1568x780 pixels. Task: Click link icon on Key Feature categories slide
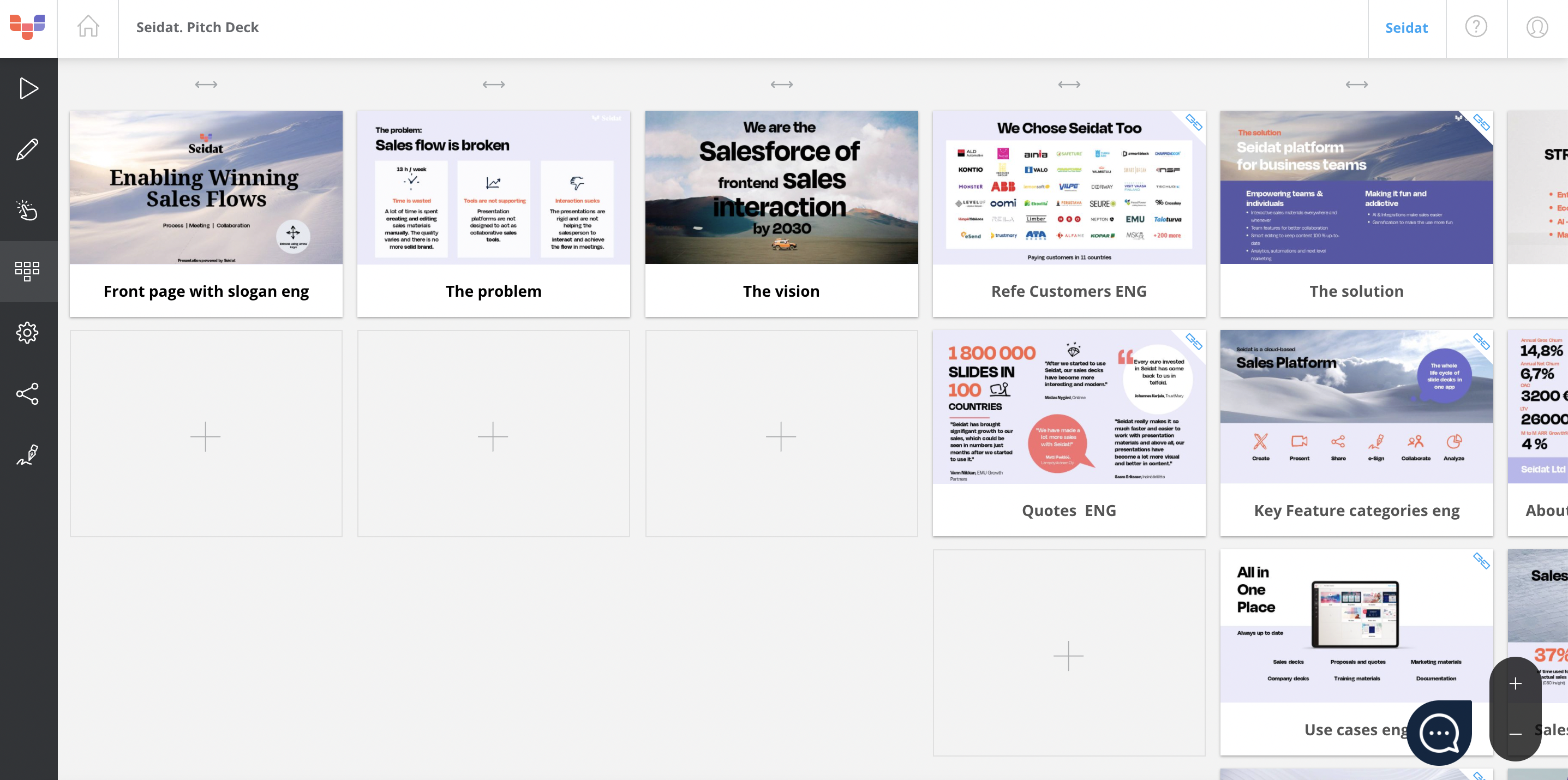point(1481,341)
